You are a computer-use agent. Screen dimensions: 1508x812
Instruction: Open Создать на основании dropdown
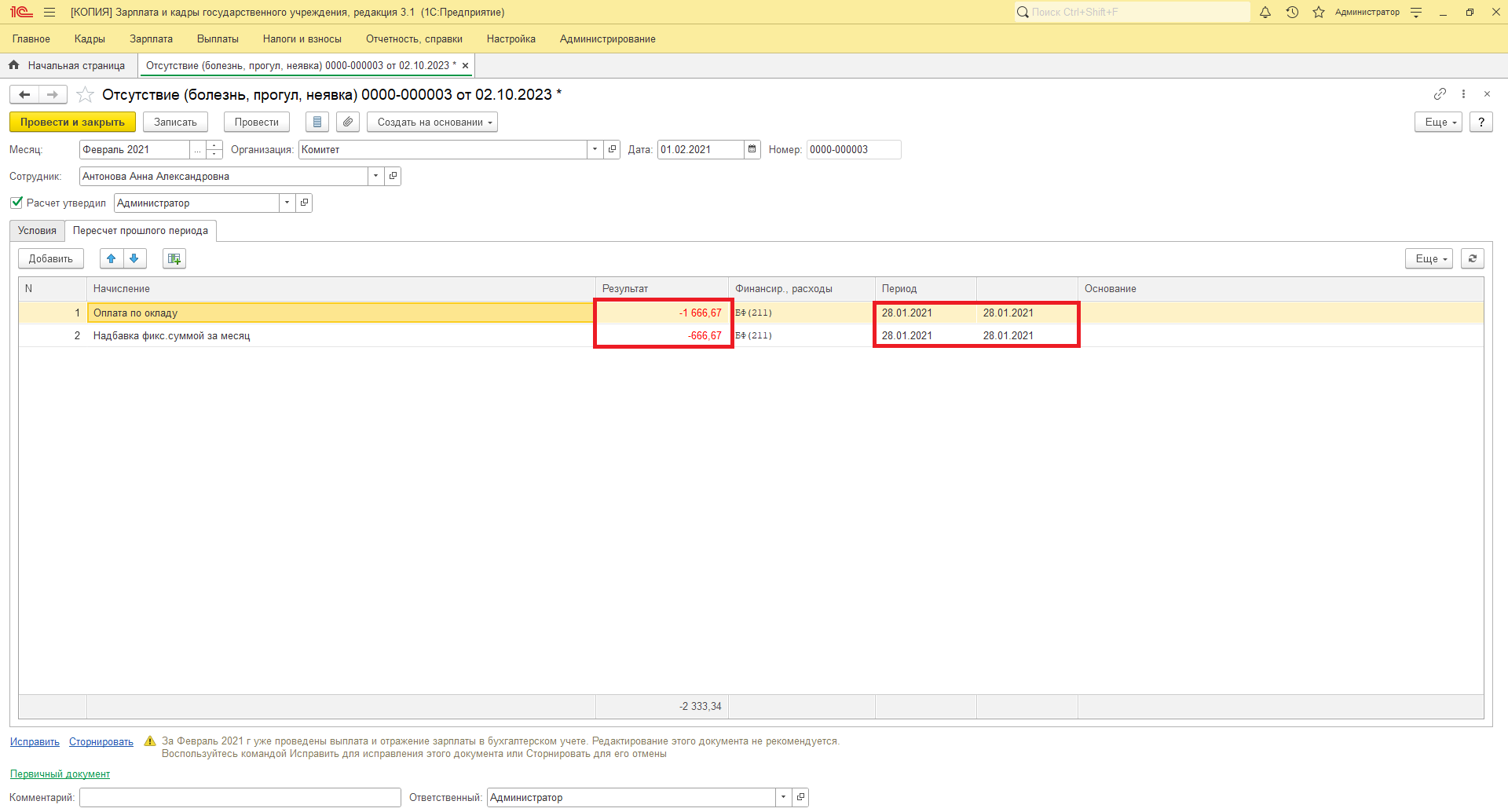(x=433, y=122)
